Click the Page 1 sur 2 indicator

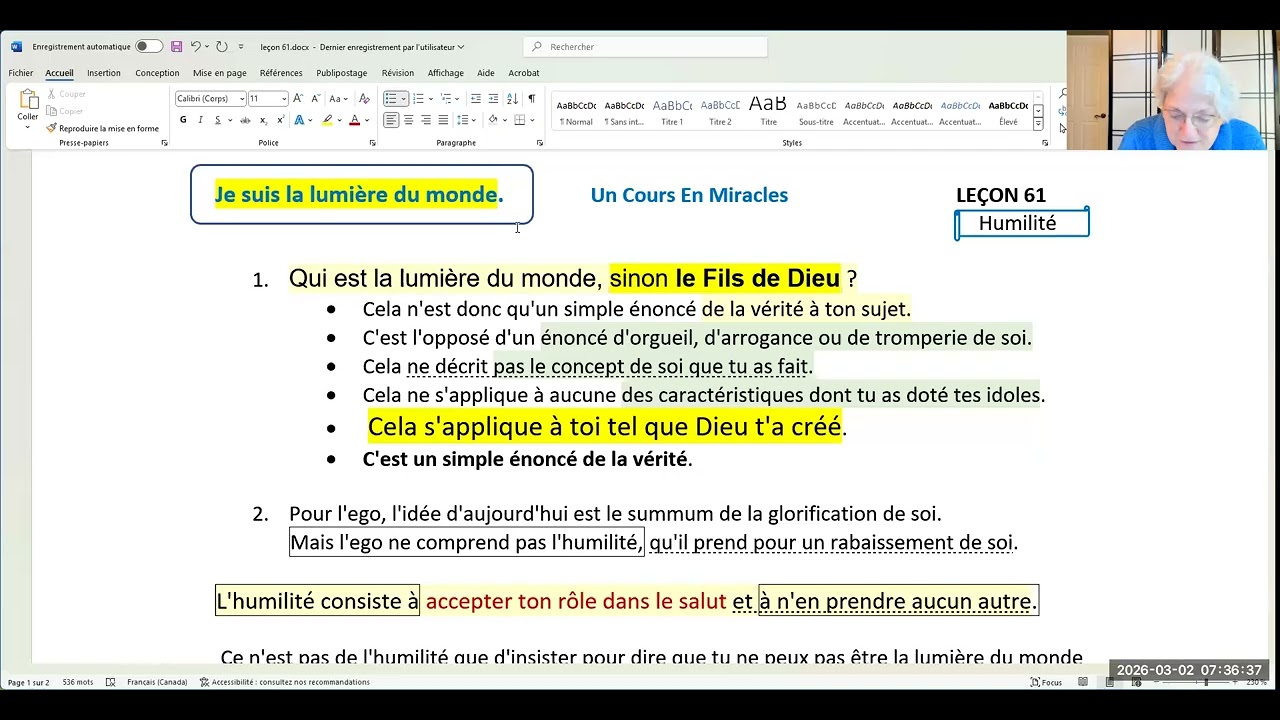[28, 682]
